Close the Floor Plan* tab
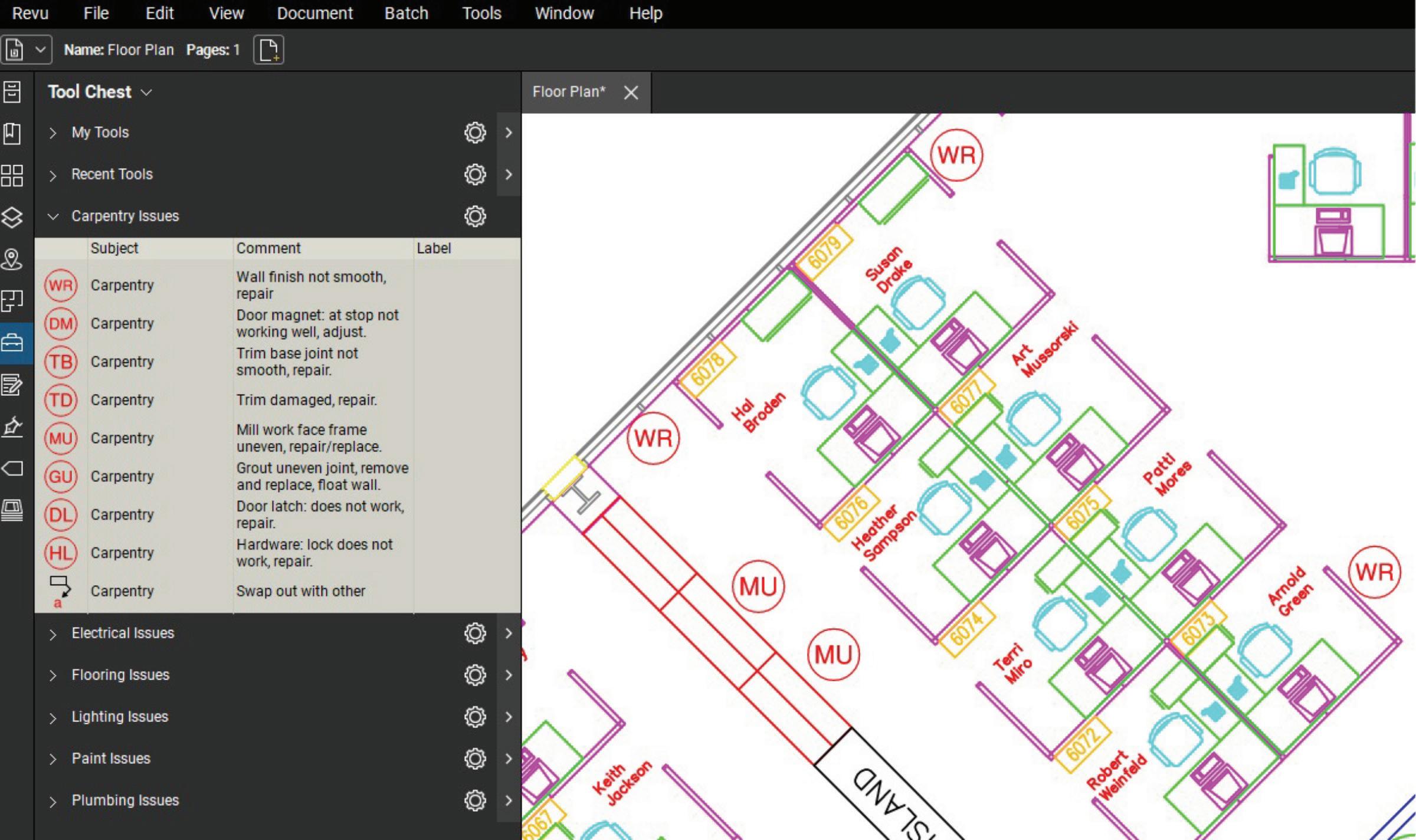The image size is (1416, 840). pos(631,93)
